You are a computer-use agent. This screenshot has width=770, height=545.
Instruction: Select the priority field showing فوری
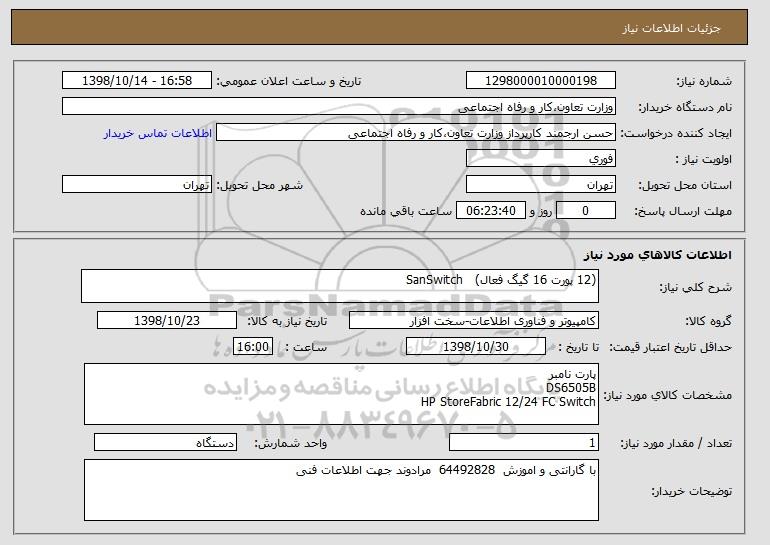click(541, 159)
